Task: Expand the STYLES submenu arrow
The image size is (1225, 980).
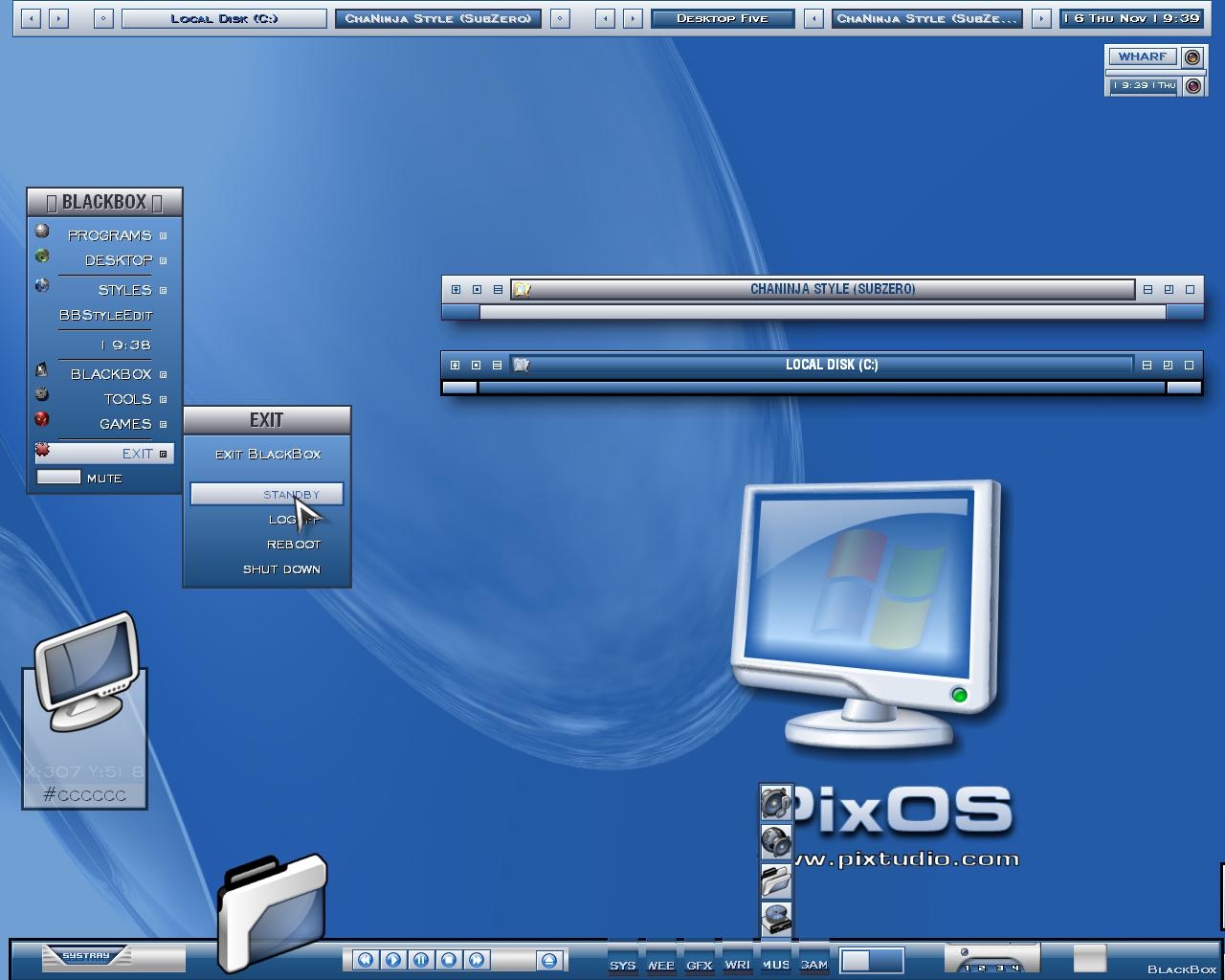Action: tap(163, 290)
